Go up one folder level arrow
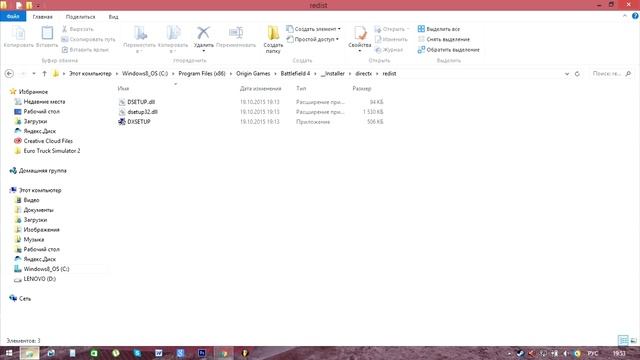The height and width of the screenshot is (360, 640). (44, 73)
